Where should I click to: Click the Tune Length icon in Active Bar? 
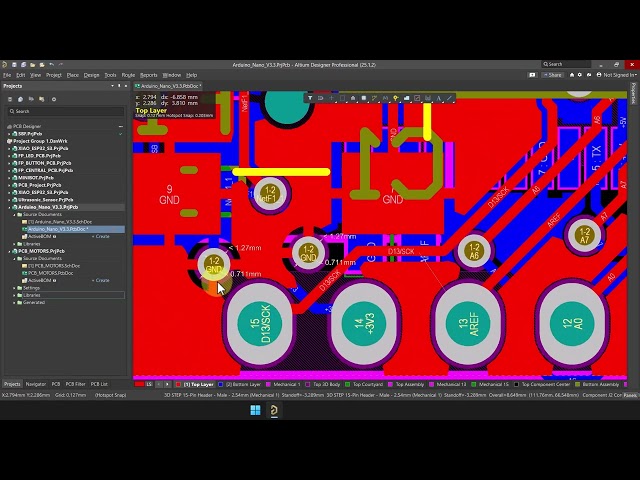pos(385,98)
